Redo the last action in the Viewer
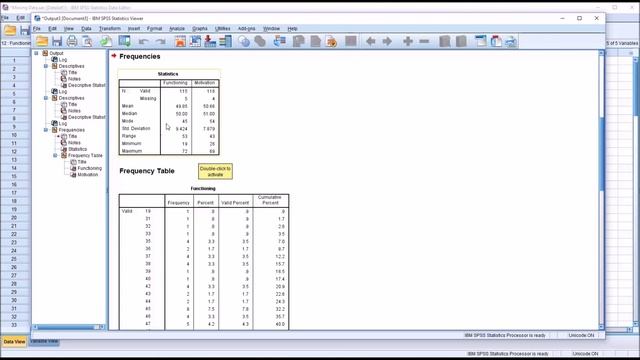The image size is (640, 360). pyautogui.click(x=160, y=41)
